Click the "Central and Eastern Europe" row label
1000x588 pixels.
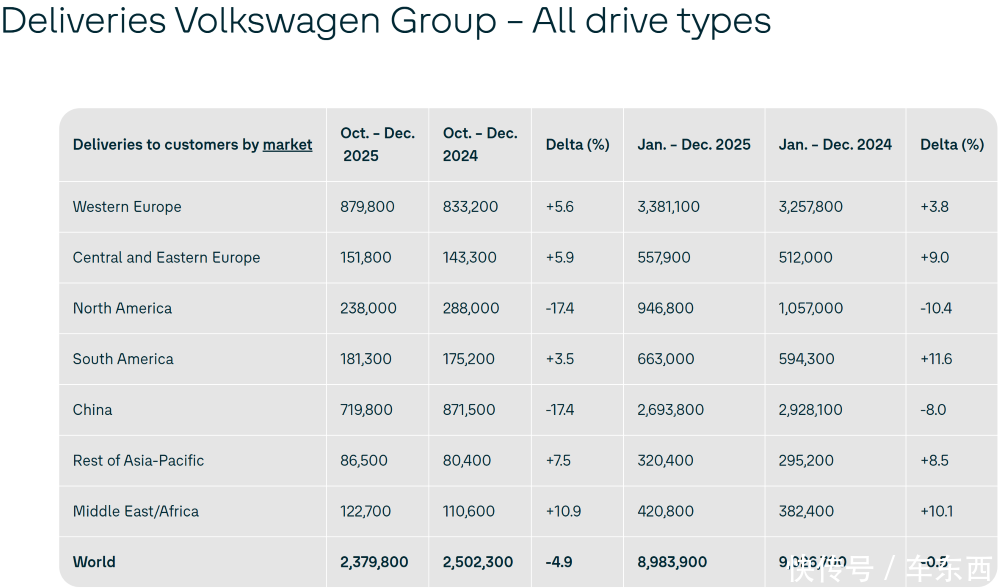166,258
